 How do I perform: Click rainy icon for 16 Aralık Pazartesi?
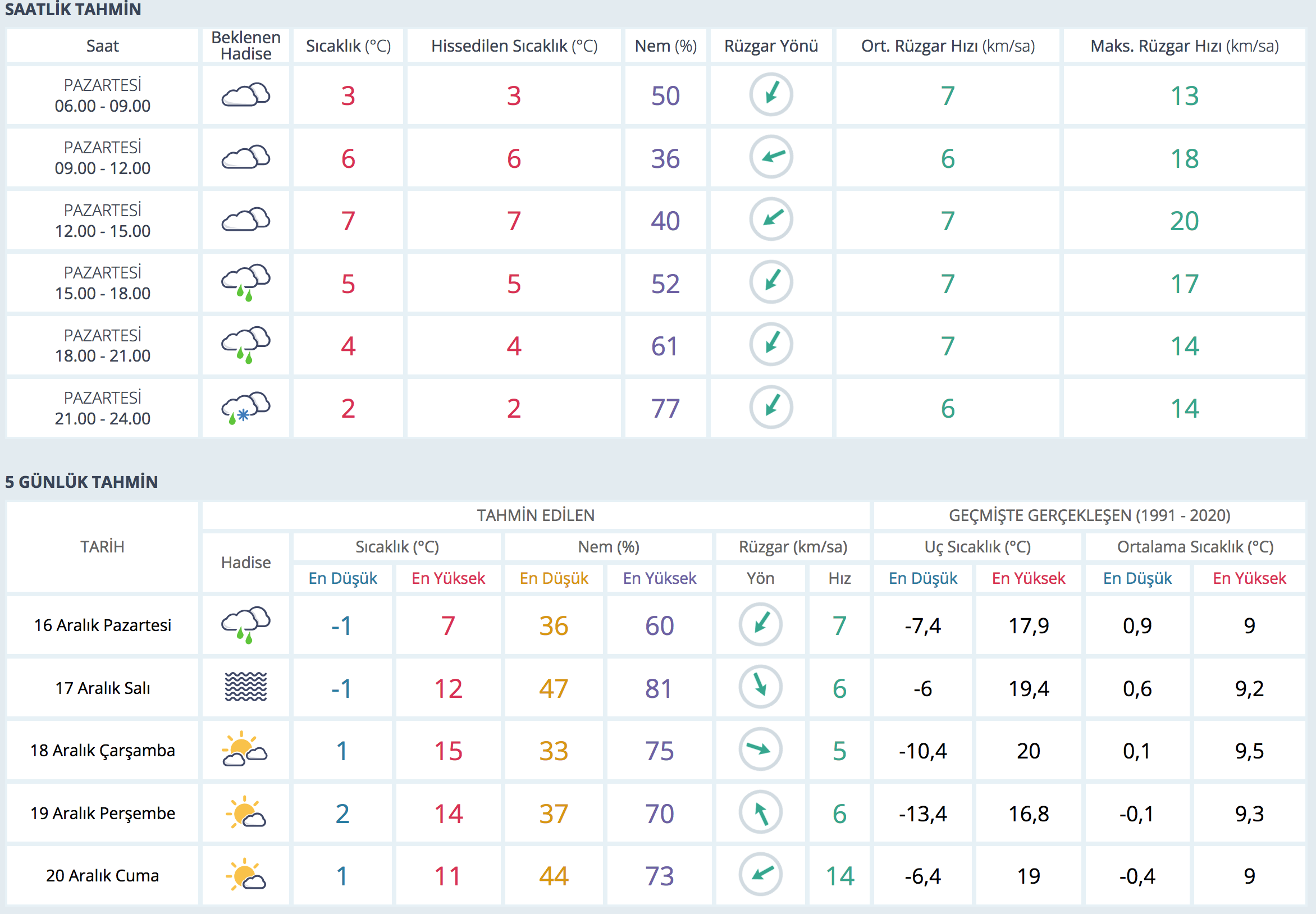[246, 625]
